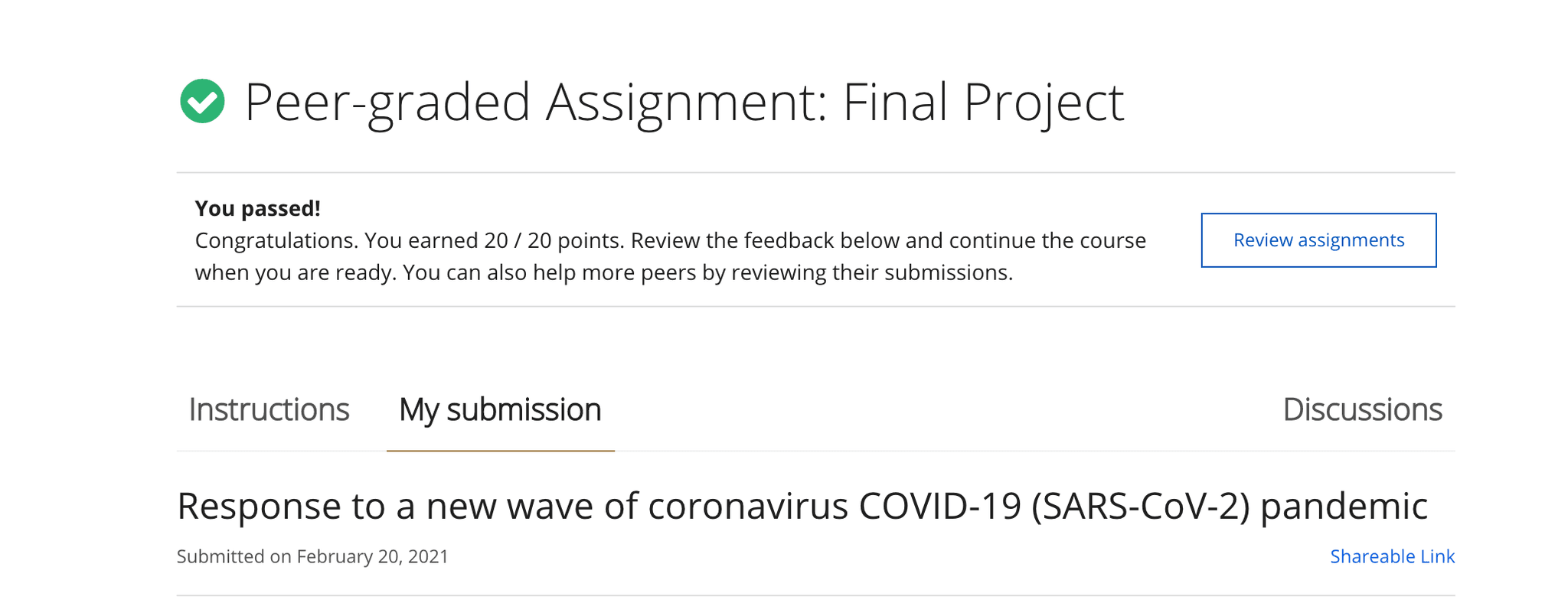Click the word Congratulations in the message

pyautogui.click(x=276, y=240)
